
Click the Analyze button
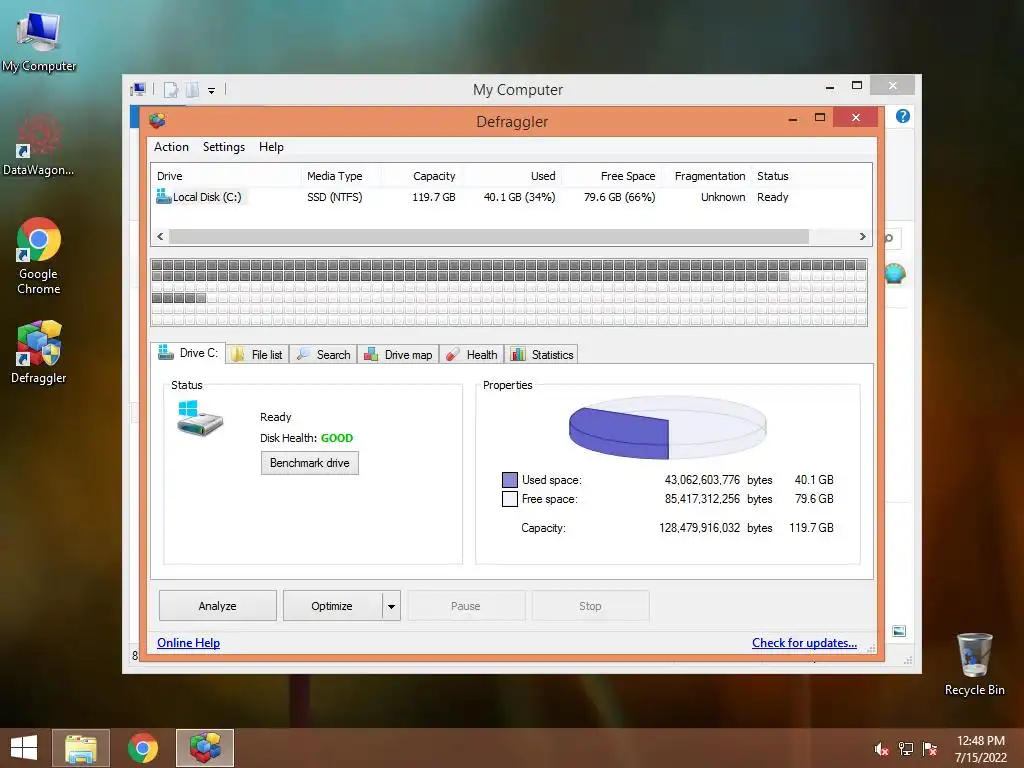(217, 606)
